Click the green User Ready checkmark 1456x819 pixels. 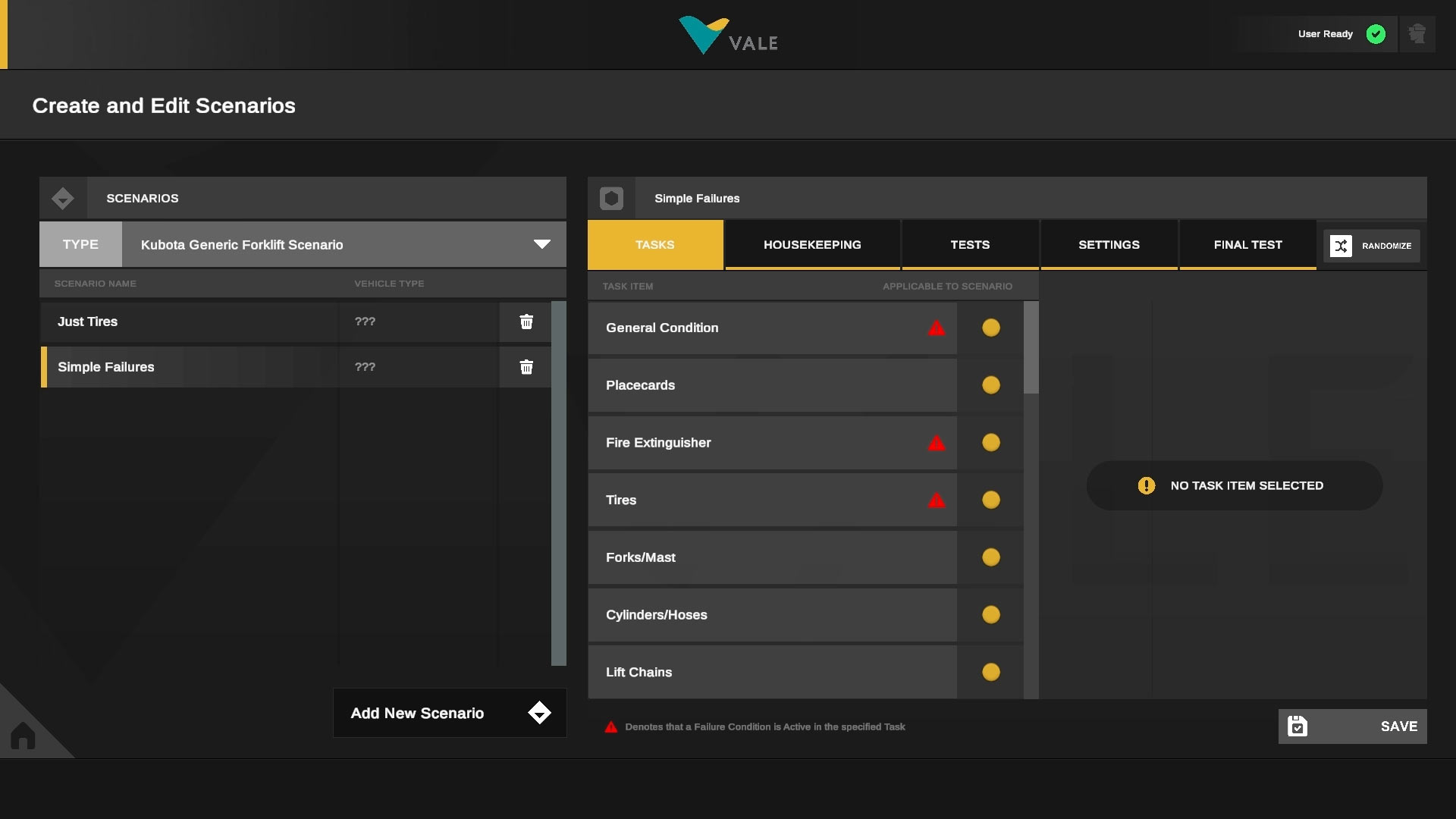pos(1376,34)
